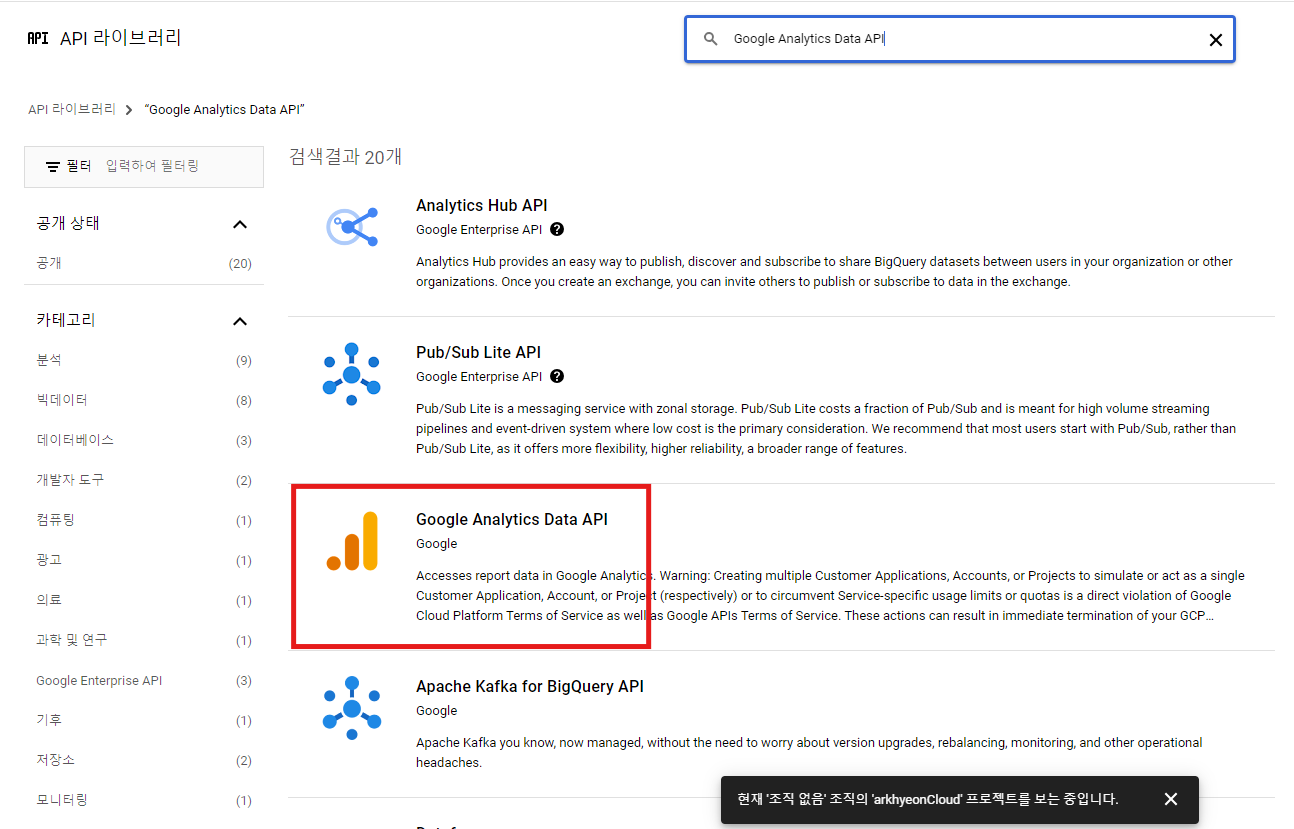The height and width of the screenshot is (829, 1294).
Task: Open the Google Analytics Data API icon
Action: pyautogui.click(x=352, y=541)
